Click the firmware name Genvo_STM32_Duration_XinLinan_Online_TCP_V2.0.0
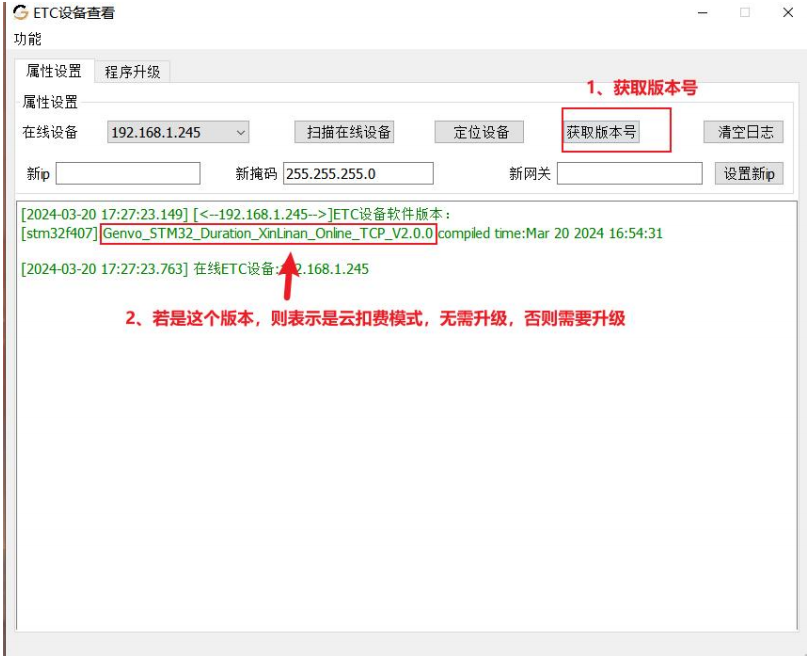The image size is (809, 656). pos(268,233)
